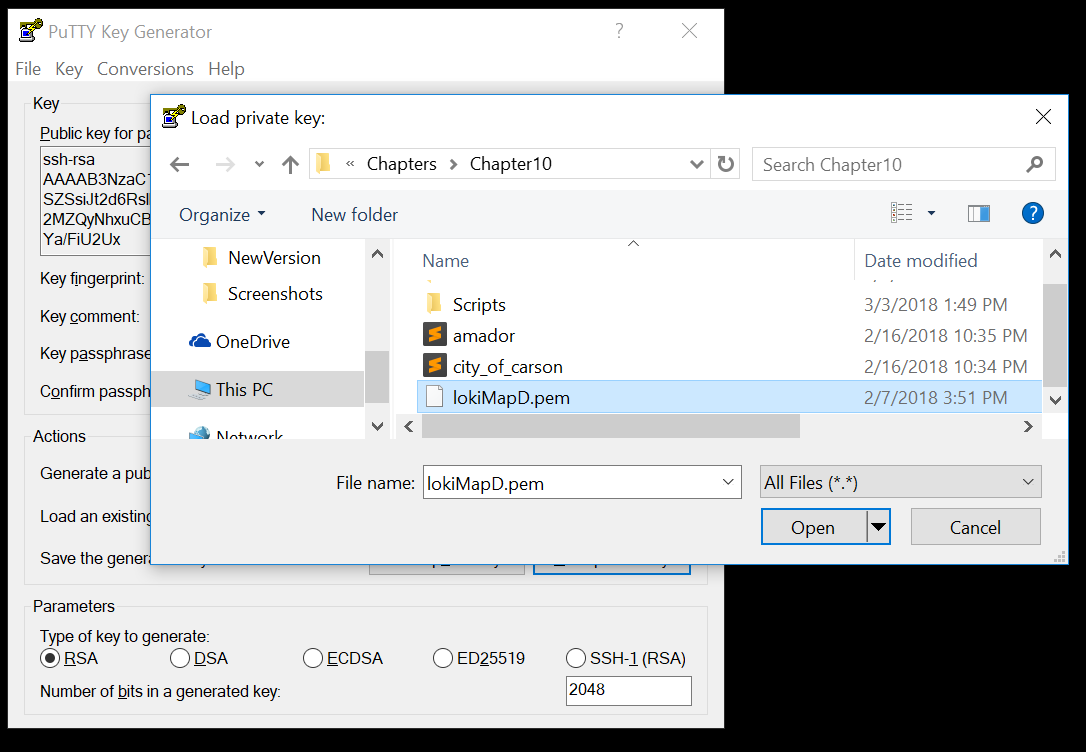Toggle the preview pane icon

point(979,213)
